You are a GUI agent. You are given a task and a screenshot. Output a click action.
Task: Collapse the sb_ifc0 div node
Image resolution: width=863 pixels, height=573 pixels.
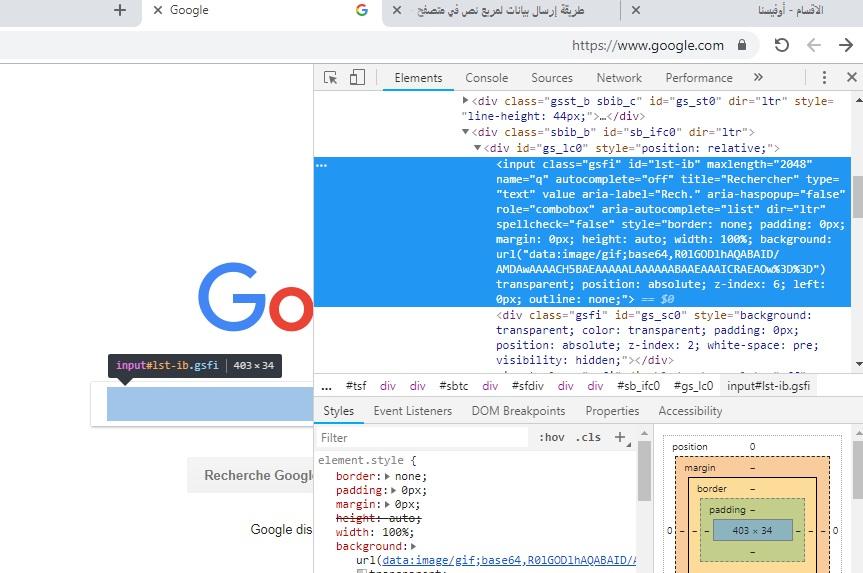click(465, 132)
